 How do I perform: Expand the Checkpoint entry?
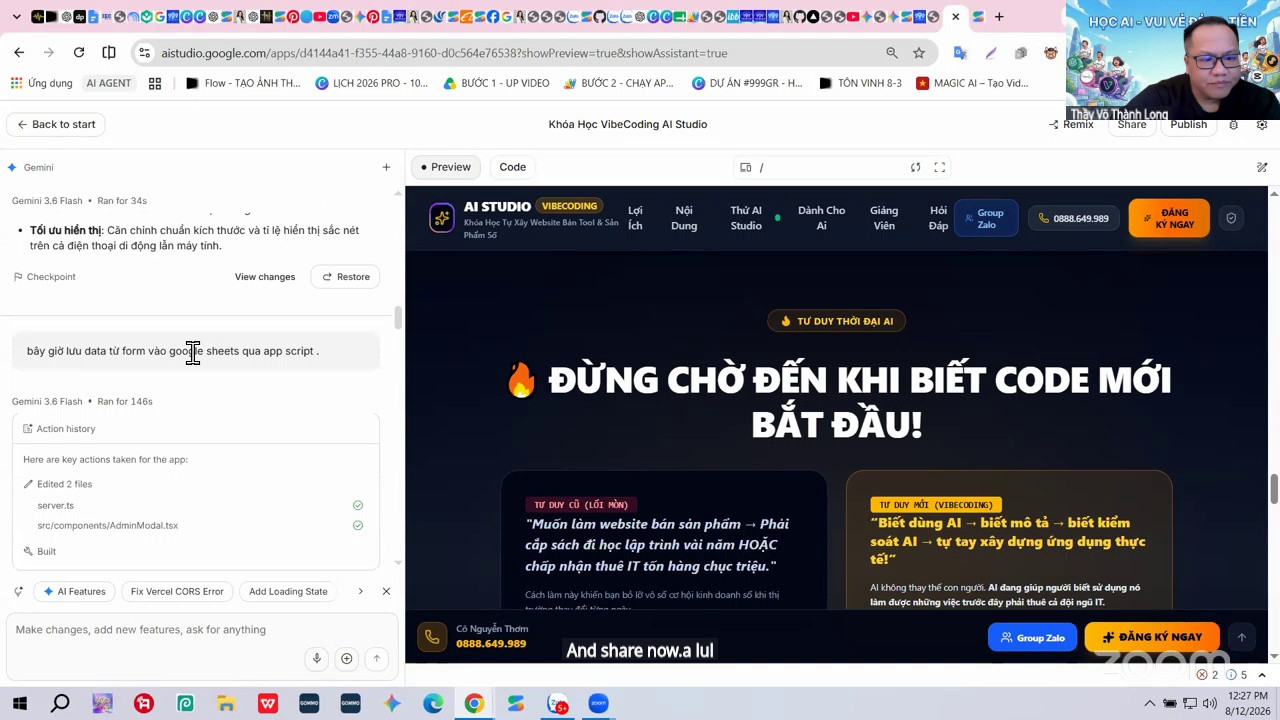(x=44, y=277)
